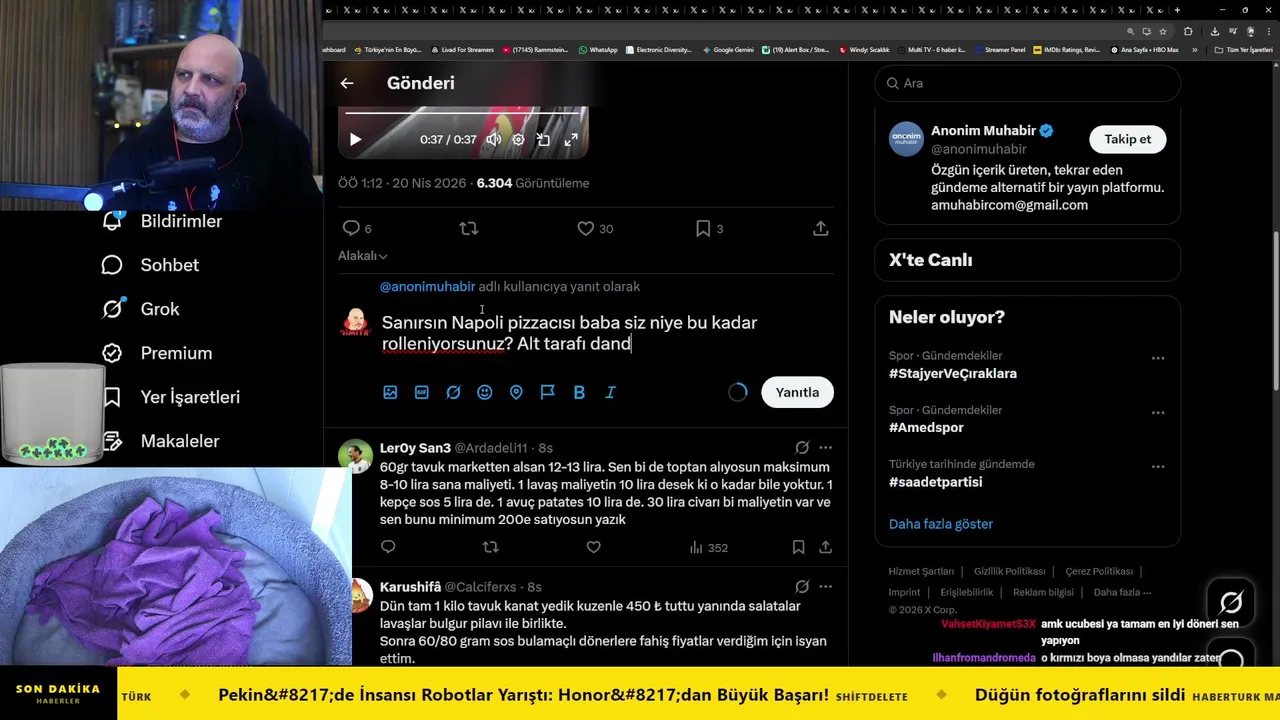This screenshot has width=1280, height=720.
Task: Open more options on LerOy San3 reply
Action: click(825, 448)
